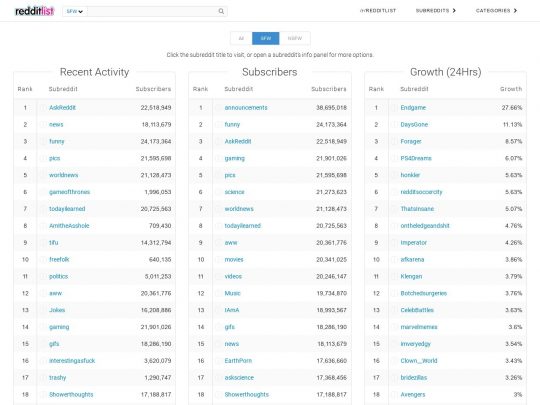Open the trashy subreddit link
540x405 pixels.
58,378
